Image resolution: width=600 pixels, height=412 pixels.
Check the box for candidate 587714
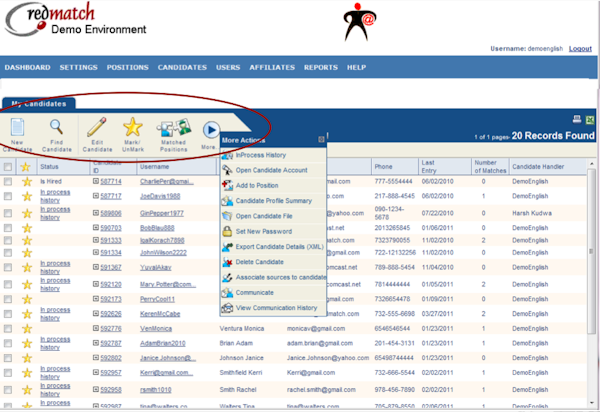(x=8, y=181)
